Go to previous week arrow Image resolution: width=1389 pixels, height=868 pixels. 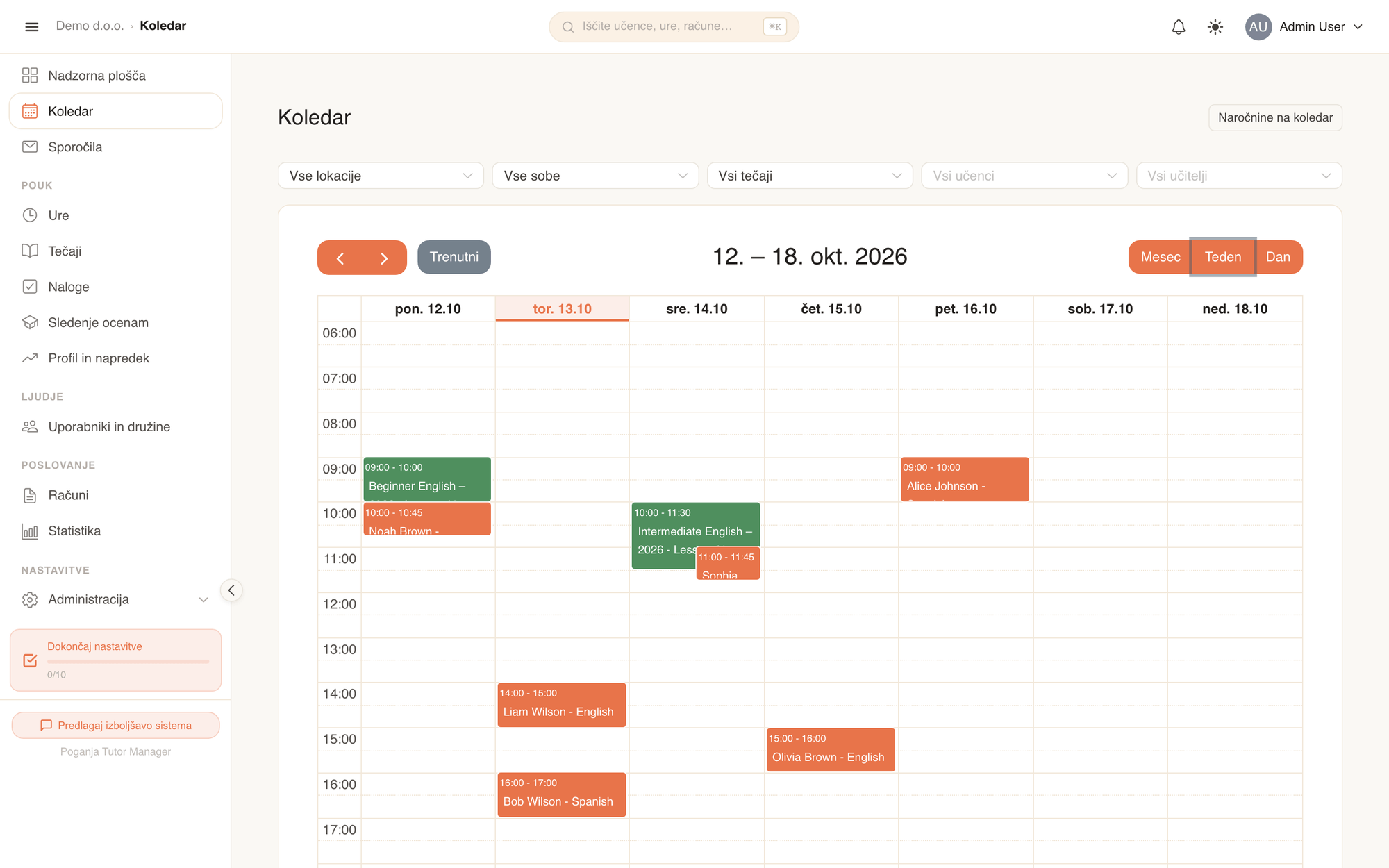click(340, 258)
